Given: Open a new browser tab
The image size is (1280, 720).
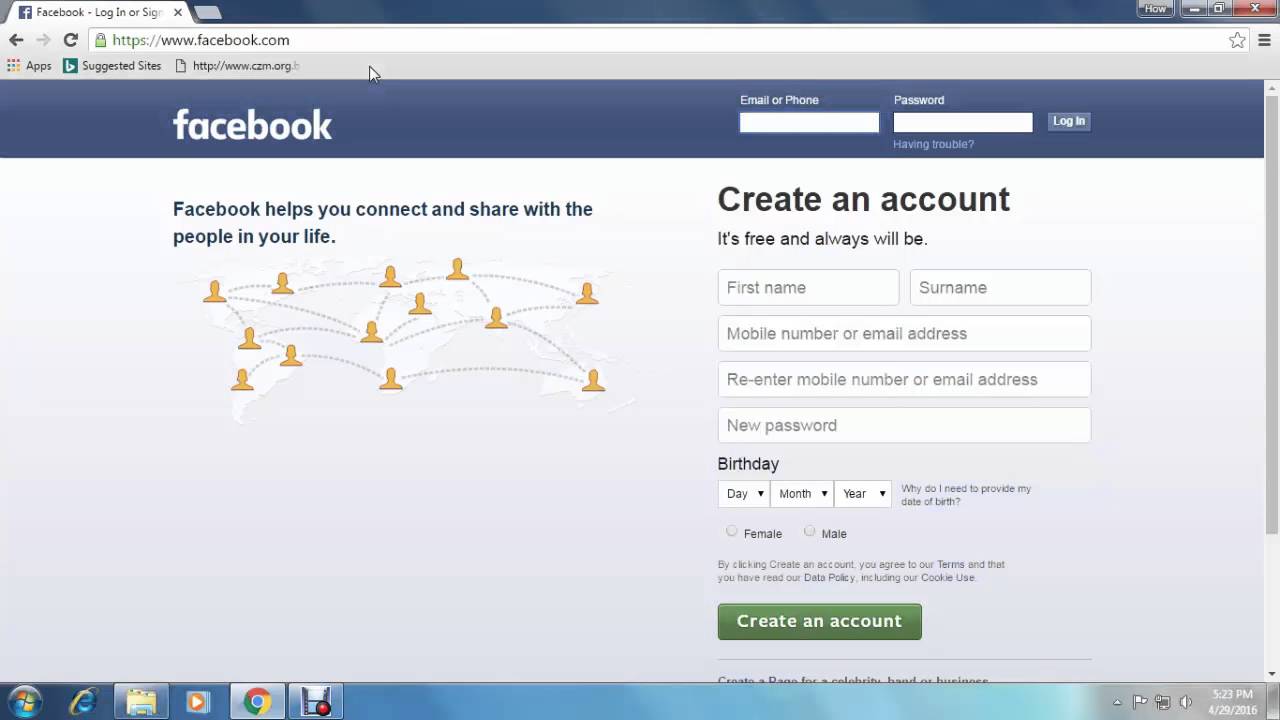Looking at the screenshot, I should click(x=207, y=12).
